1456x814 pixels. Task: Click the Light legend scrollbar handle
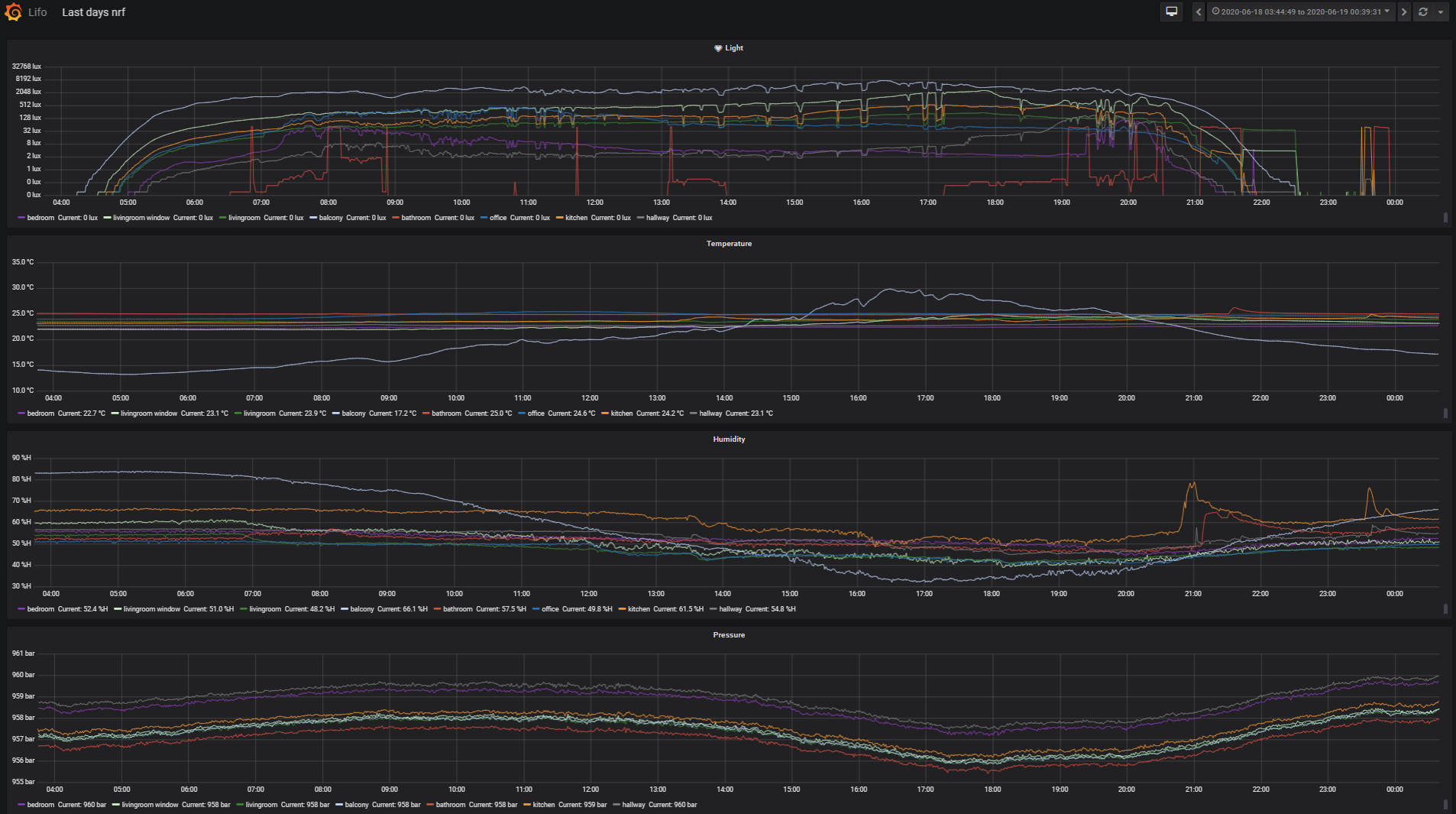coord(1445,218)
